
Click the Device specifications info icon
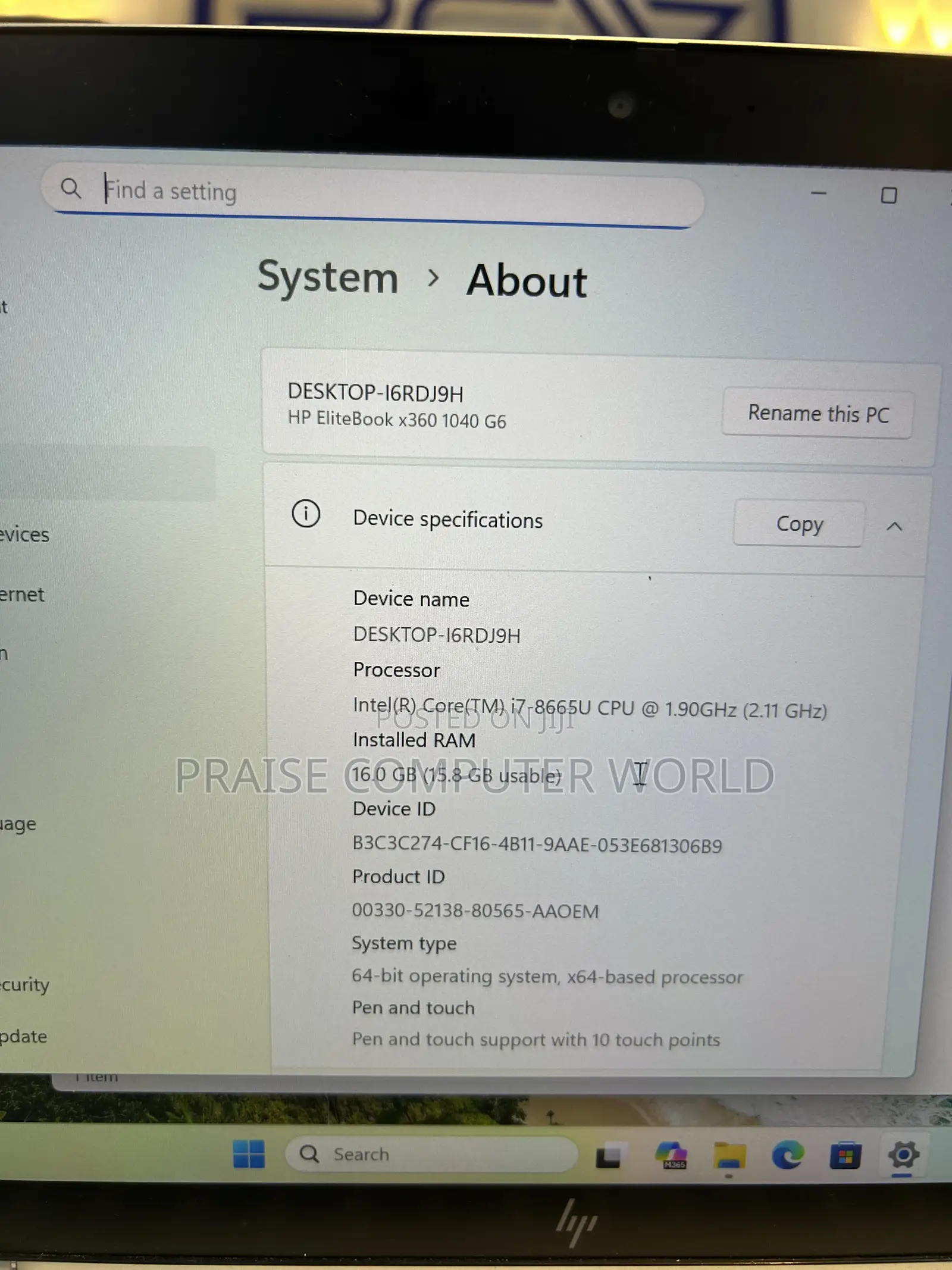[x=306, y=514]
